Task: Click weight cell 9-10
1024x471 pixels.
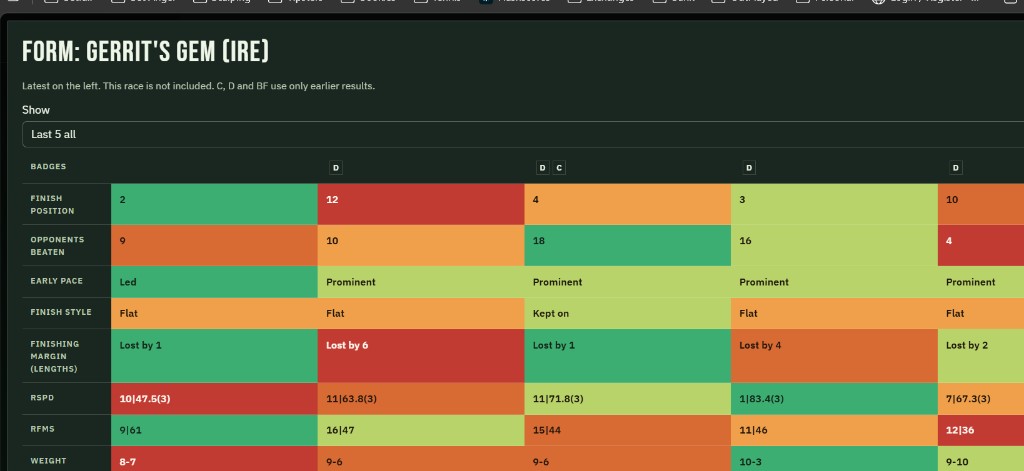Action: [x=981, y=459]
